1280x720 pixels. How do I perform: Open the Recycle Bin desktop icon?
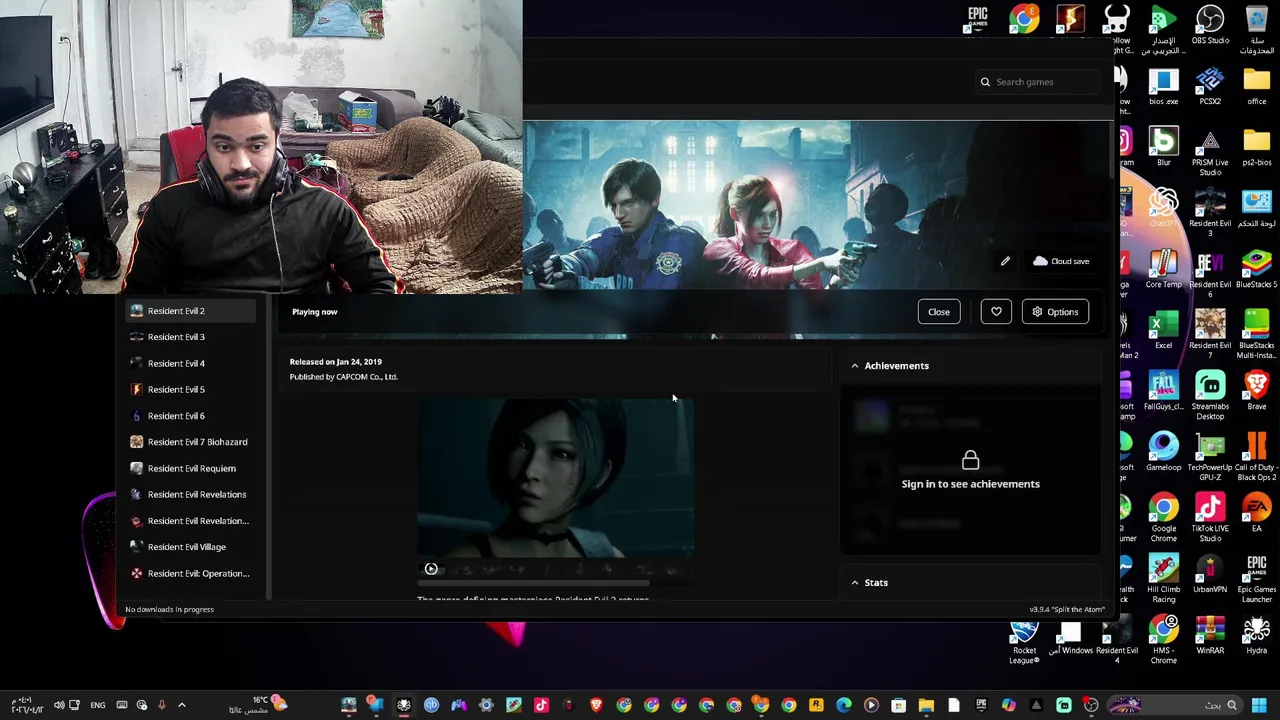click(x=1257, y=30)
